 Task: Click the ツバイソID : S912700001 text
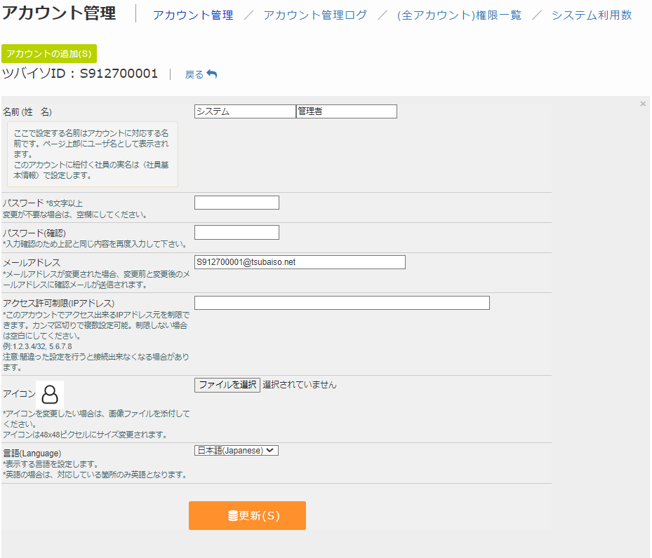[80, 74]
